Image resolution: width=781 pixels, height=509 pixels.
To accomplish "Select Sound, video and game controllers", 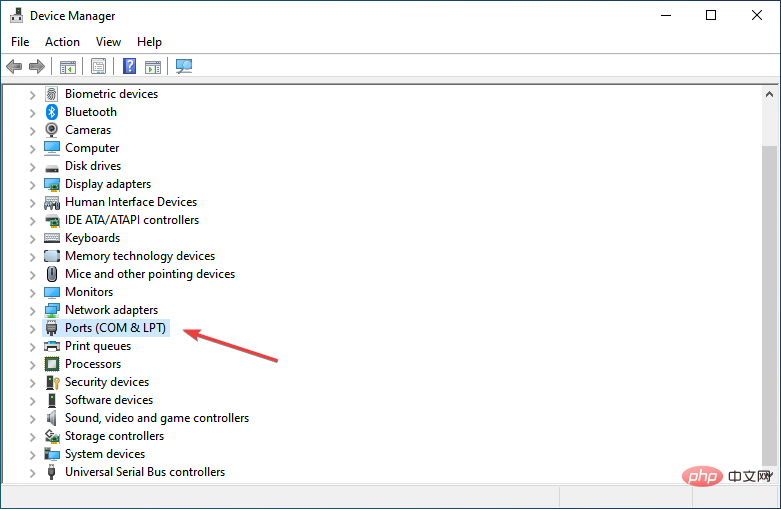I will pos(157,418).
